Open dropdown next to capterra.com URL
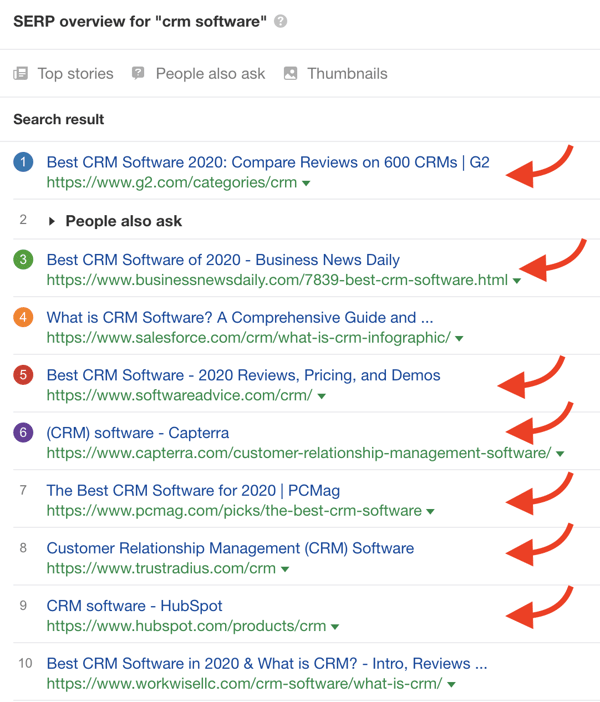The image size is (600, 702). 560,454
